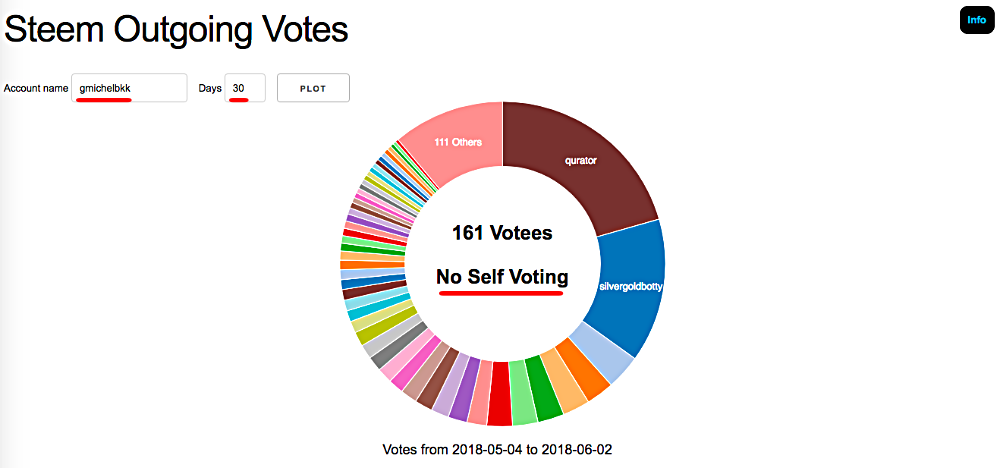Click the Steem Outgoing Votes heading
Screen dimensions: 1000x468
pyautogui.click(x=177, y=30)
